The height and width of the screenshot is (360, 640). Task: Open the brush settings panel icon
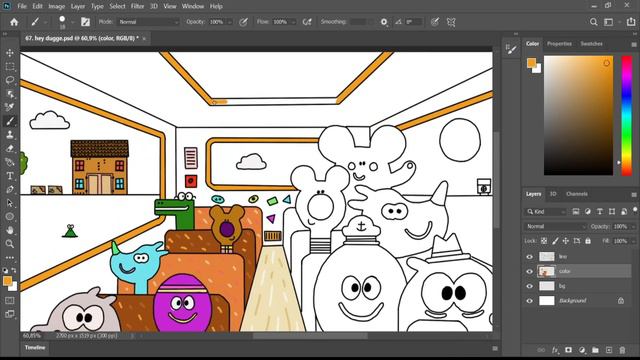click(x=85, y=22)
